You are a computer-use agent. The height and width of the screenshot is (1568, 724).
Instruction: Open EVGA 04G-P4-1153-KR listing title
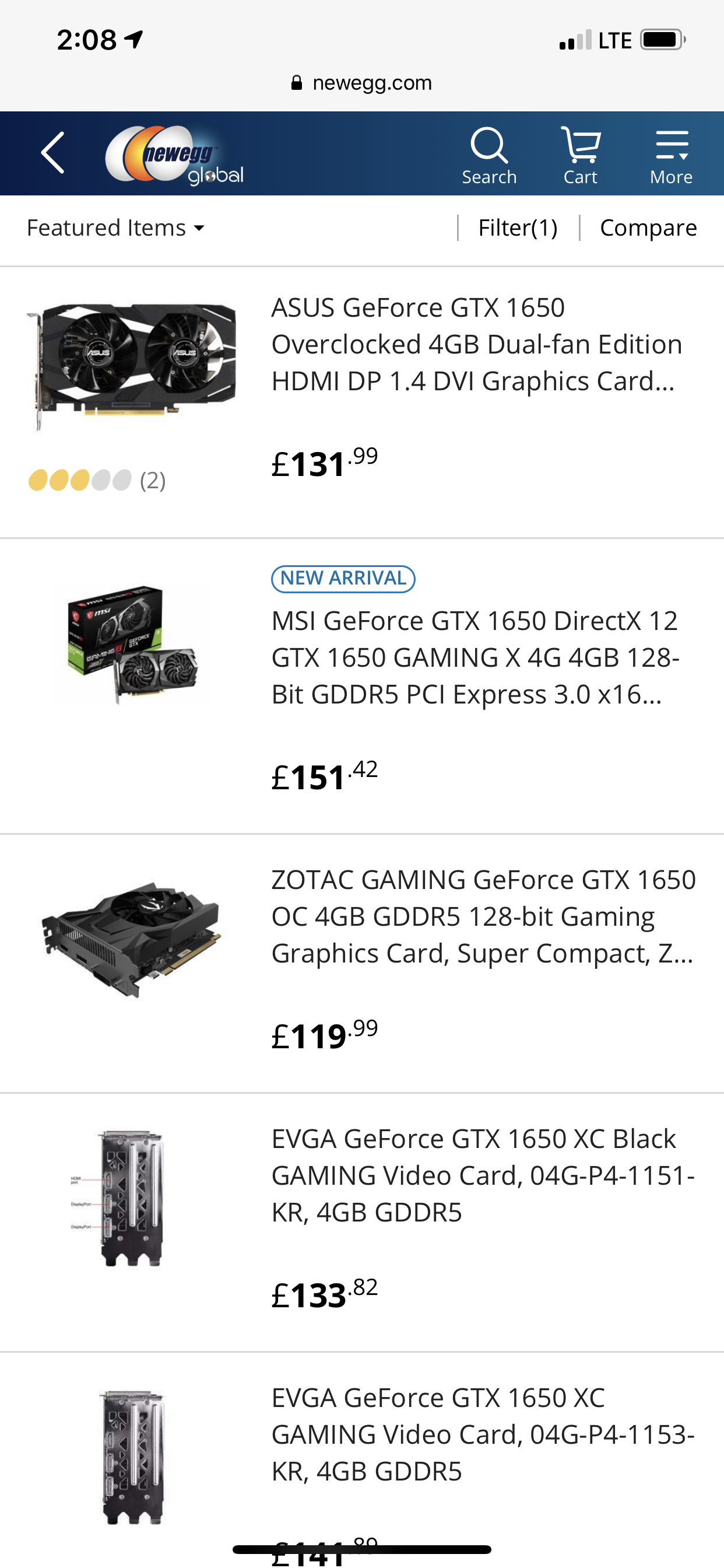click(483, 1434)
